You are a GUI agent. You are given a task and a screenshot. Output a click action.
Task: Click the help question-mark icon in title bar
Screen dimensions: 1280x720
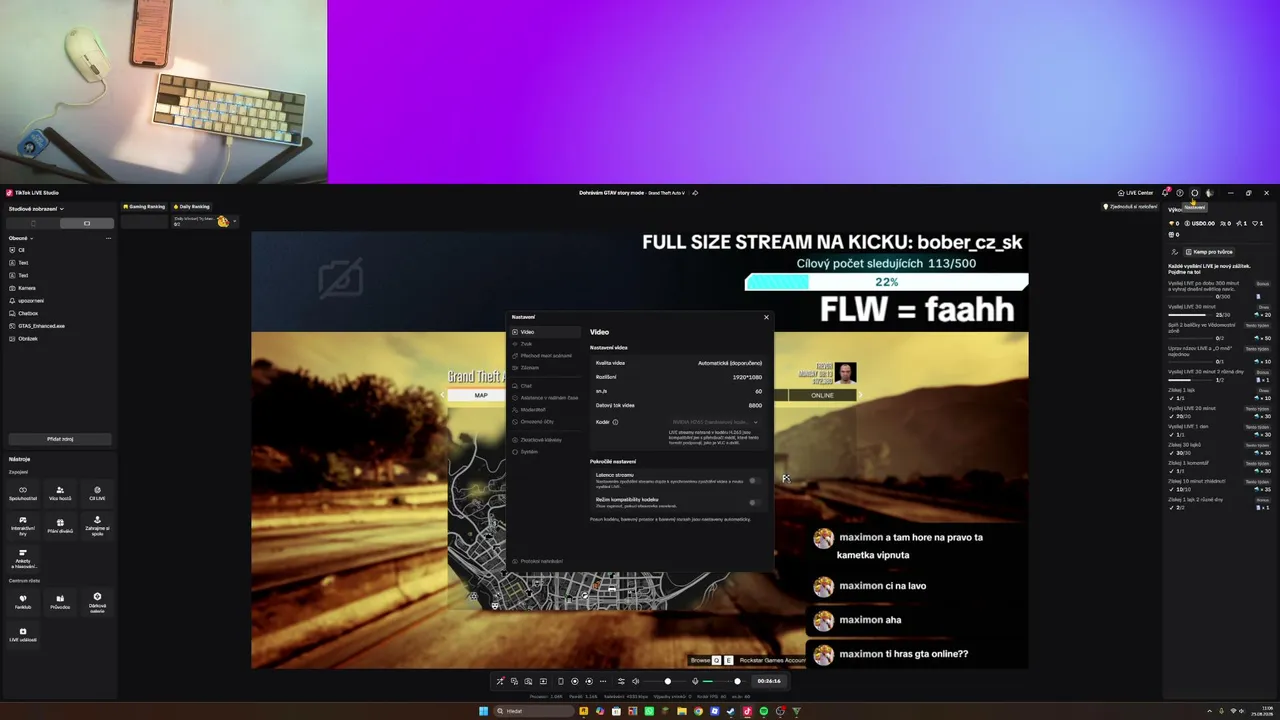pyautogui.click(x=1180, y=193)
